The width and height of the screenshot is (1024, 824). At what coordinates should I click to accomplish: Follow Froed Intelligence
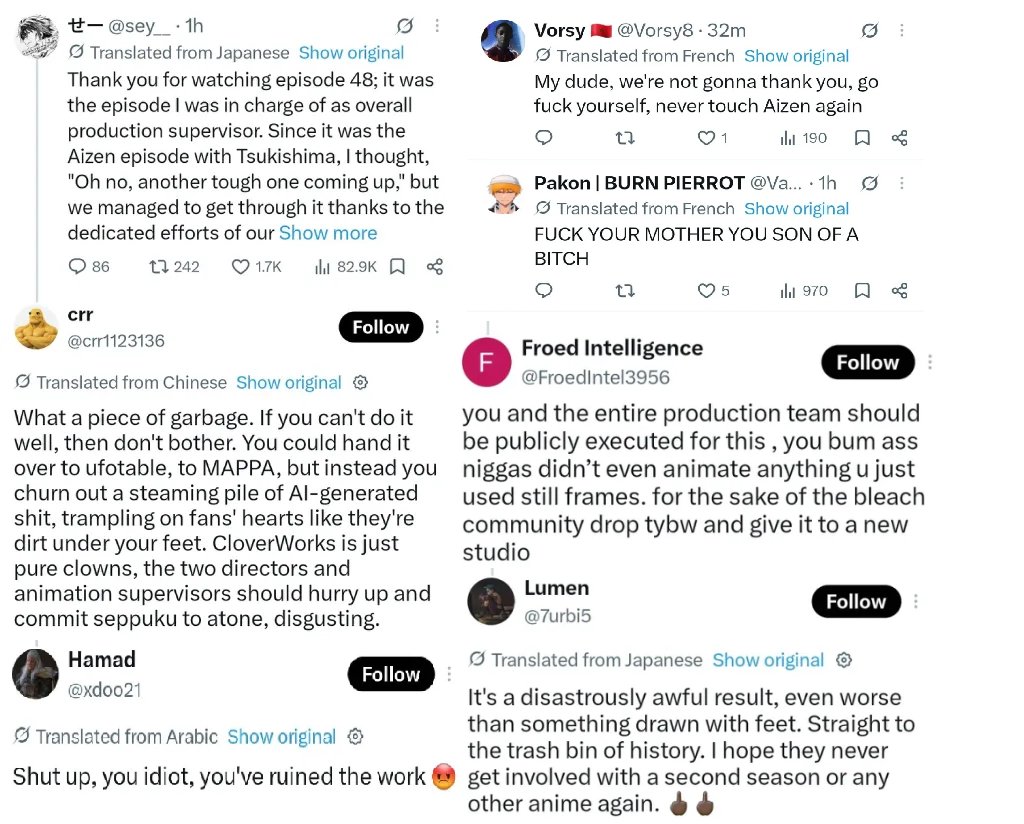coord(867,362)
